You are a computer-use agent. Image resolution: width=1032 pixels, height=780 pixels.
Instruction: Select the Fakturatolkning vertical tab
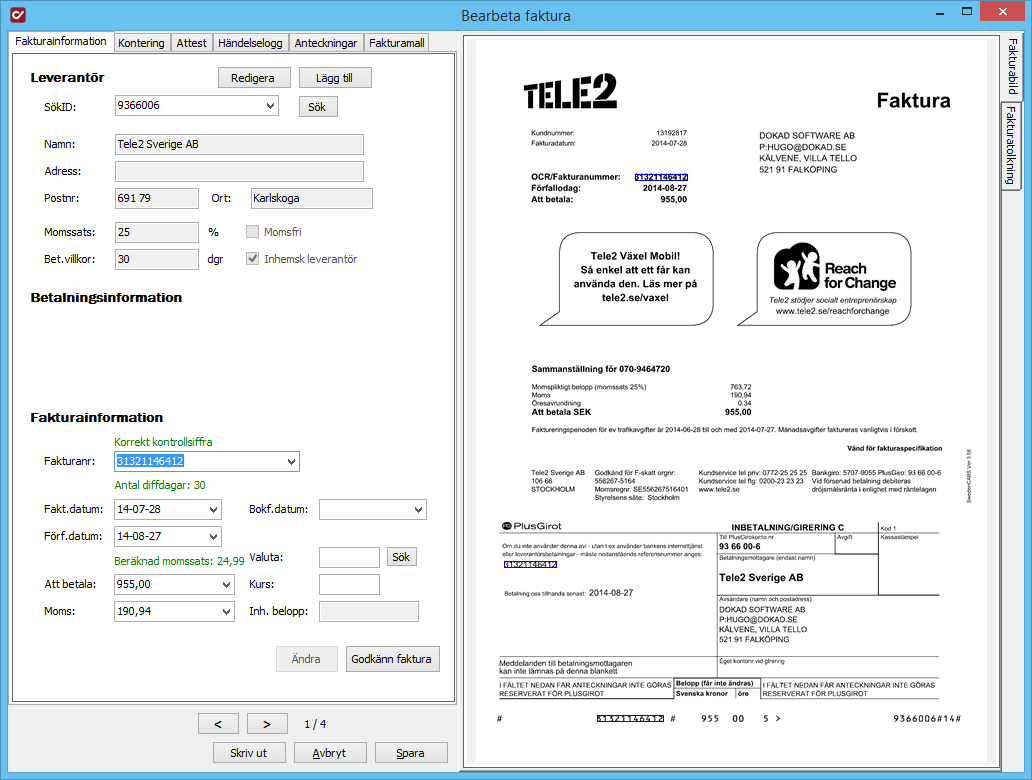[x=1010, y=145]
